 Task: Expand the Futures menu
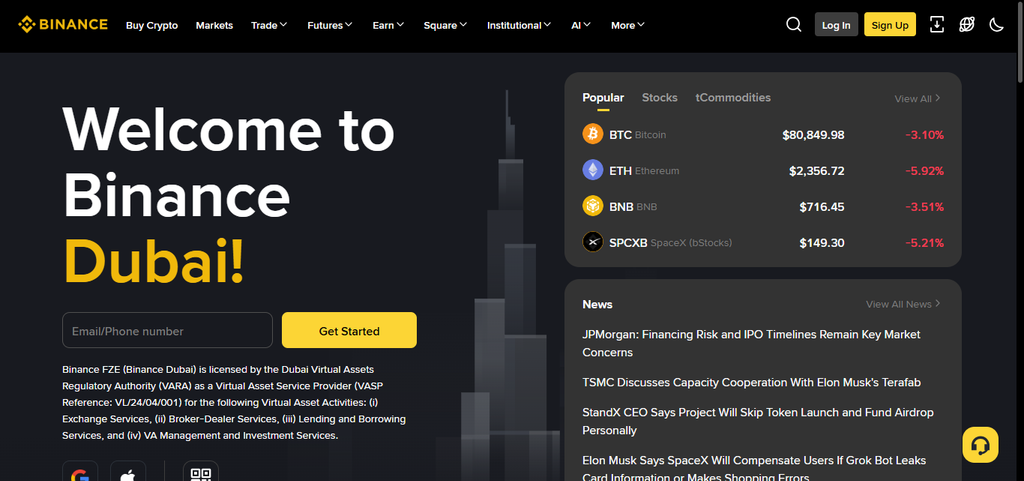330,25
